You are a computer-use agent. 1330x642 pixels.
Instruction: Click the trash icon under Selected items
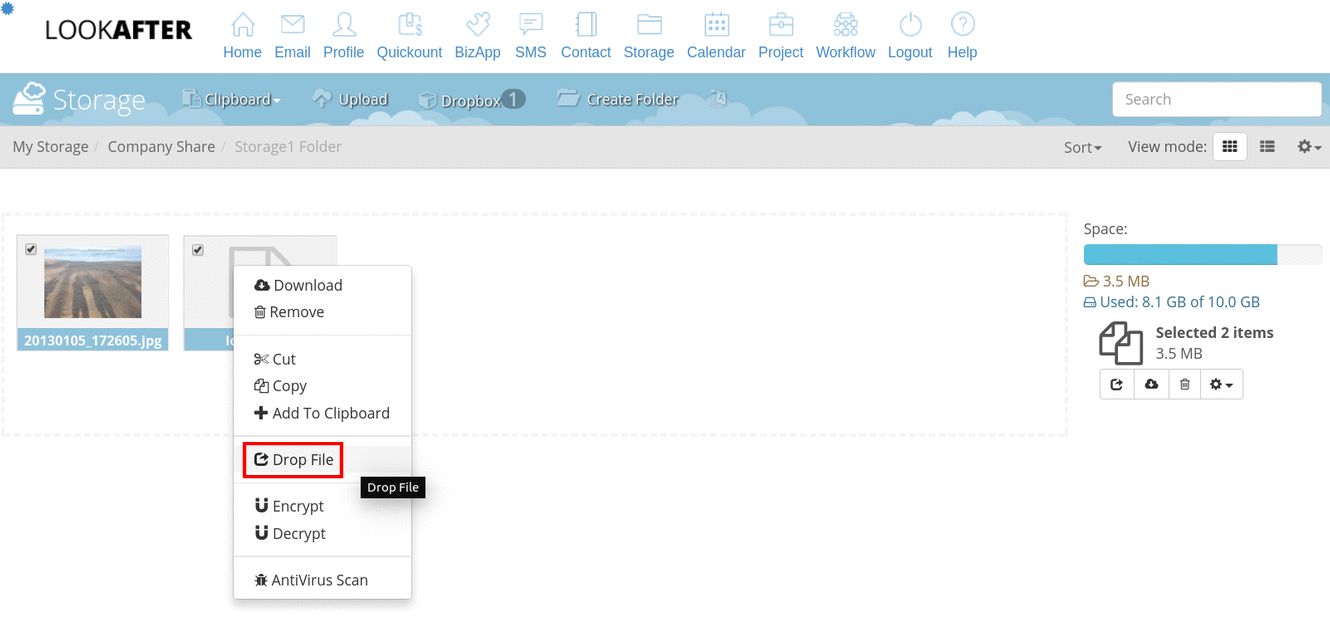[1184, 384]
